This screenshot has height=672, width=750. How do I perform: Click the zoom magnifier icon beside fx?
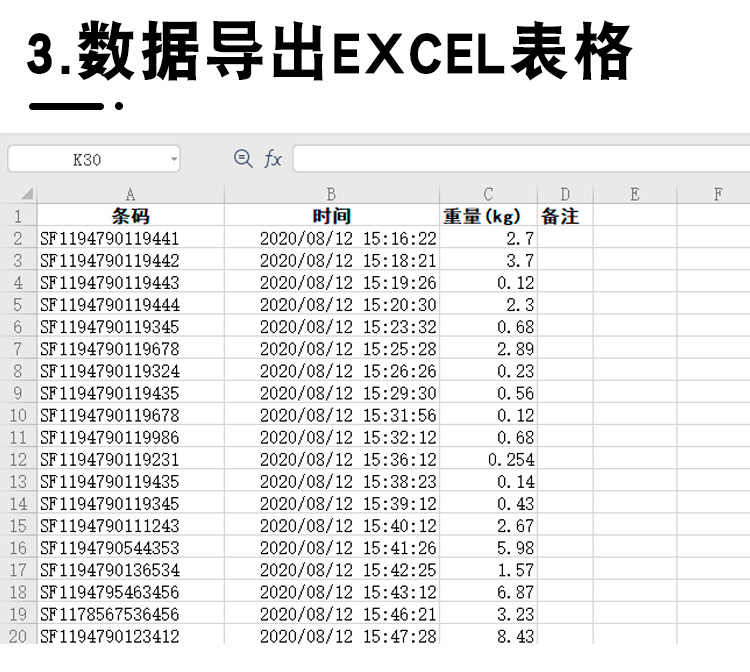pyautogui.click(x=243, y=158)
